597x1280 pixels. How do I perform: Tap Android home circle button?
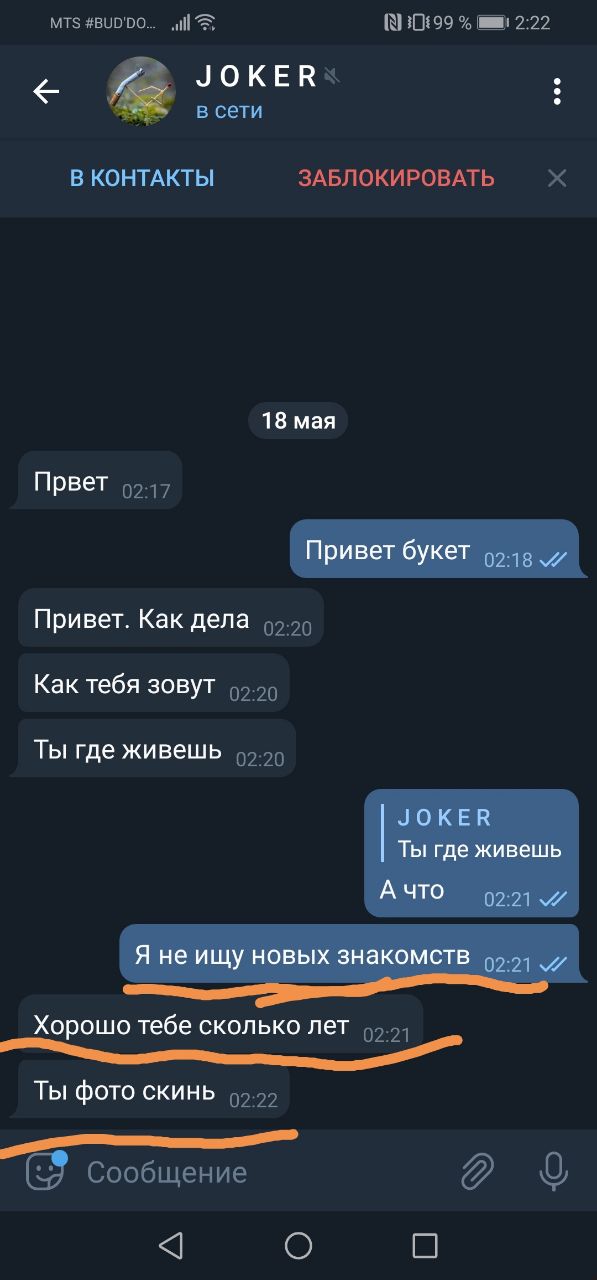298,1245
